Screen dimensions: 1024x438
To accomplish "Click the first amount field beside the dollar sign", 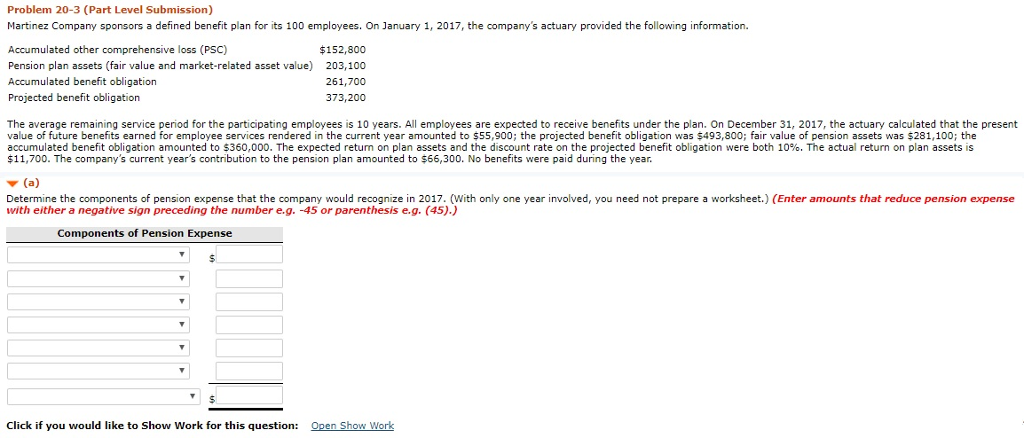I will (249, 254).
